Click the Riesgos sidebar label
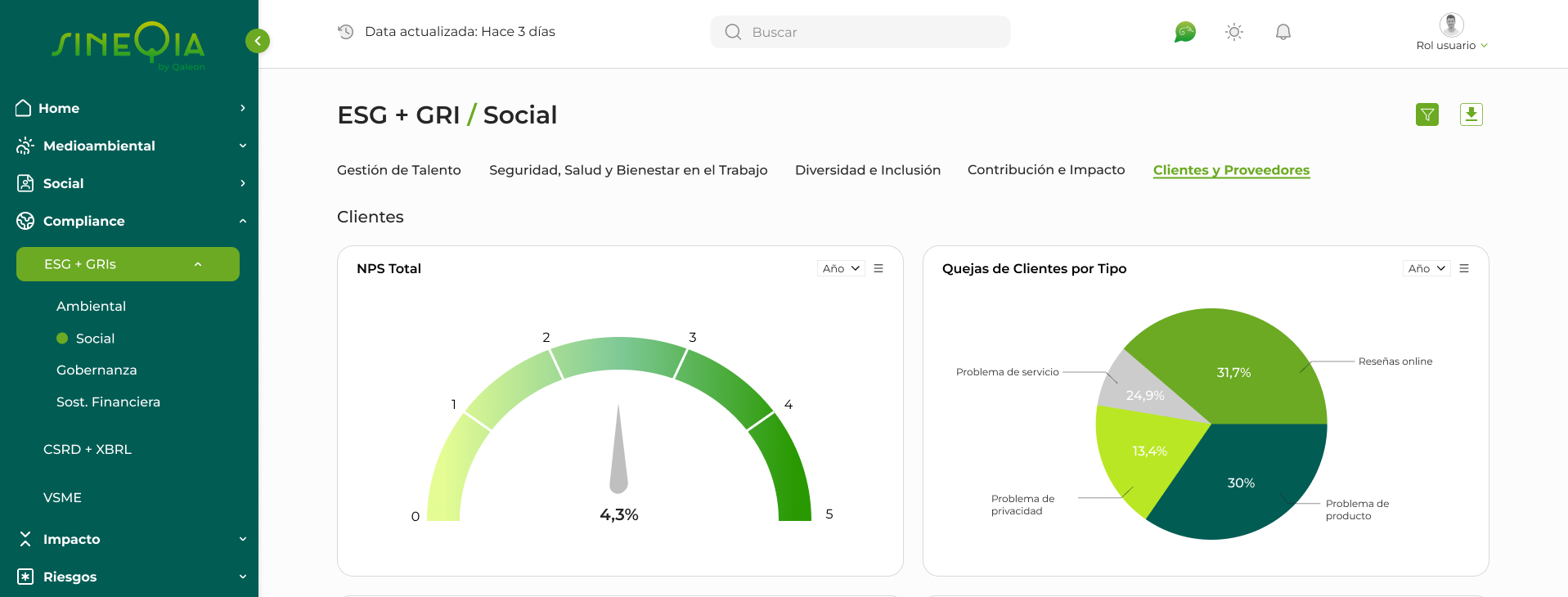The width and height of the screenshot is (1568, 597). (70, 577)
